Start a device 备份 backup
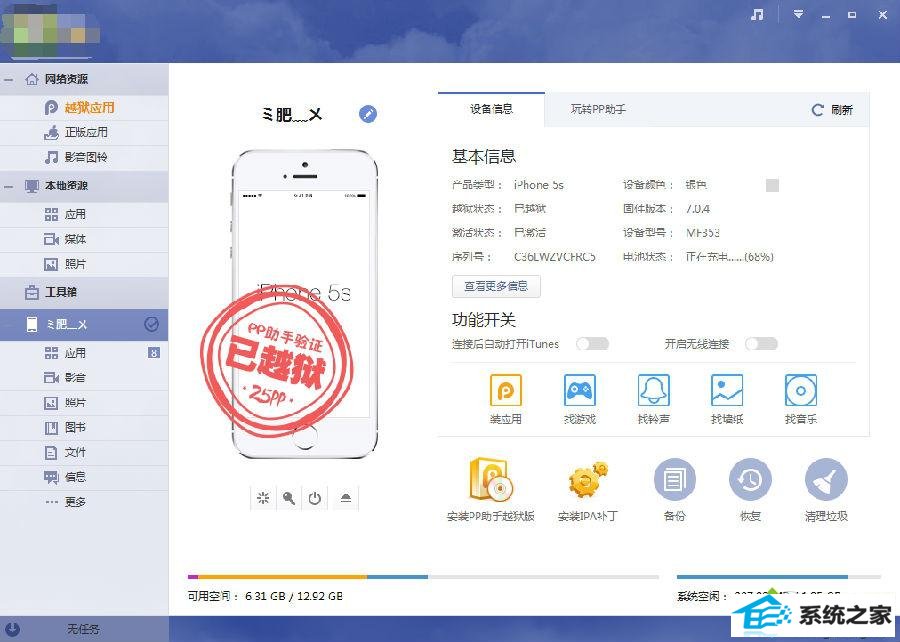 pyautogui.click(x=675, y=480)
